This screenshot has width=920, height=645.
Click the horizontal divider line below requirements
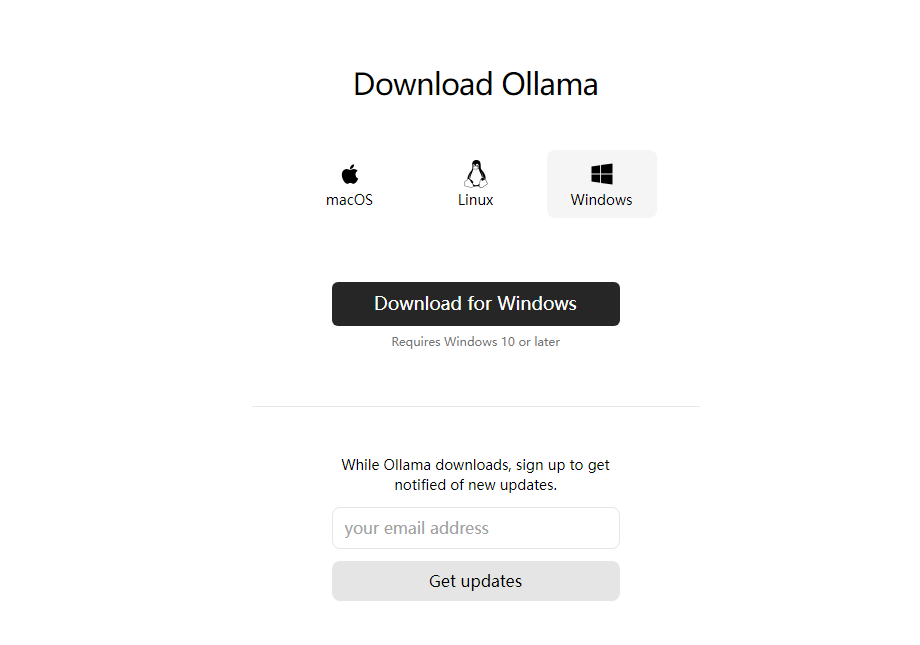pyautogui.click(x=476, y=406)
